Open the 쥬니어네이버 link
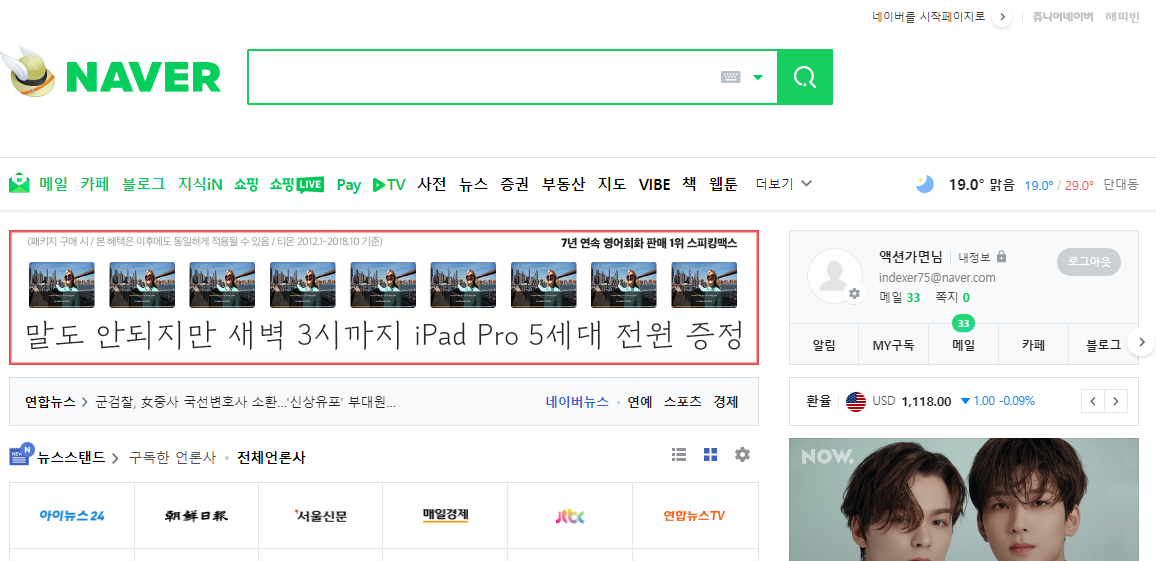The height and width of the screenshot is (561, 1156). pyautogui.click(x=1062, y=16)
